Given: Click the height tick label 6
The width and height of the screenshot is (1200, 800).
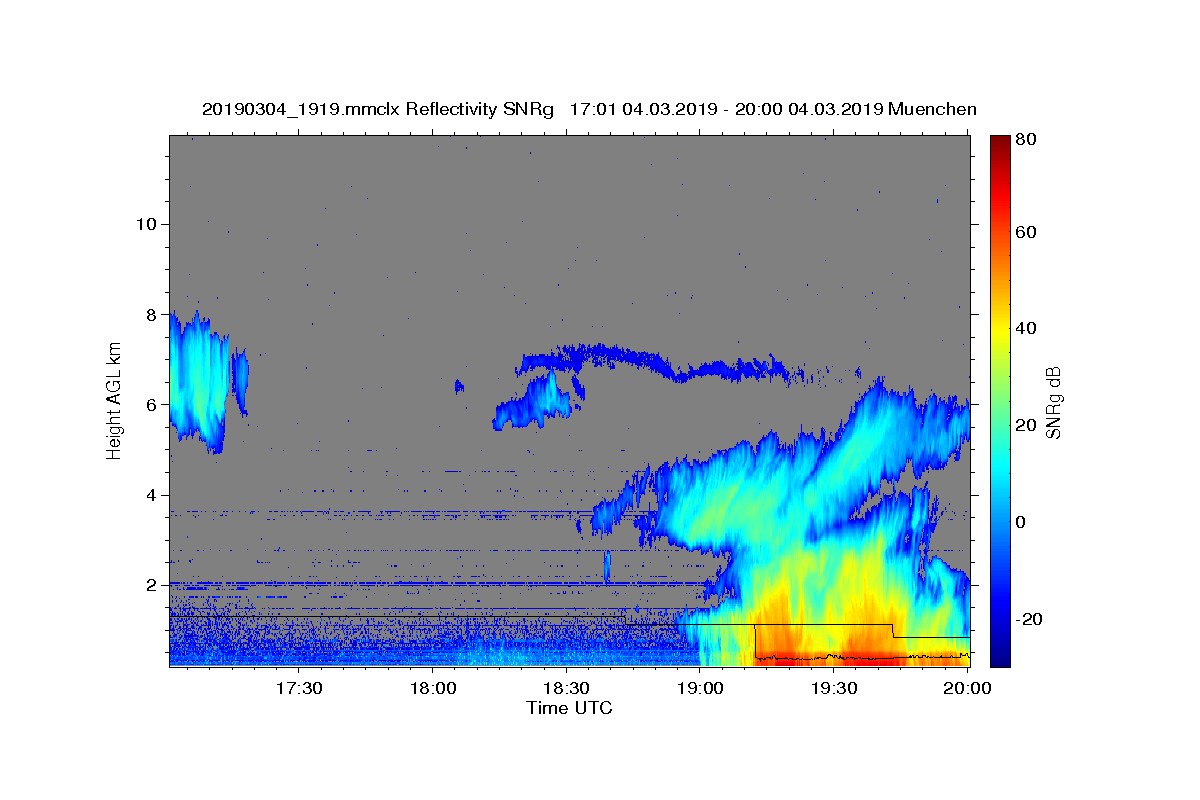Looking at the screenshot, I should [151, 404].
